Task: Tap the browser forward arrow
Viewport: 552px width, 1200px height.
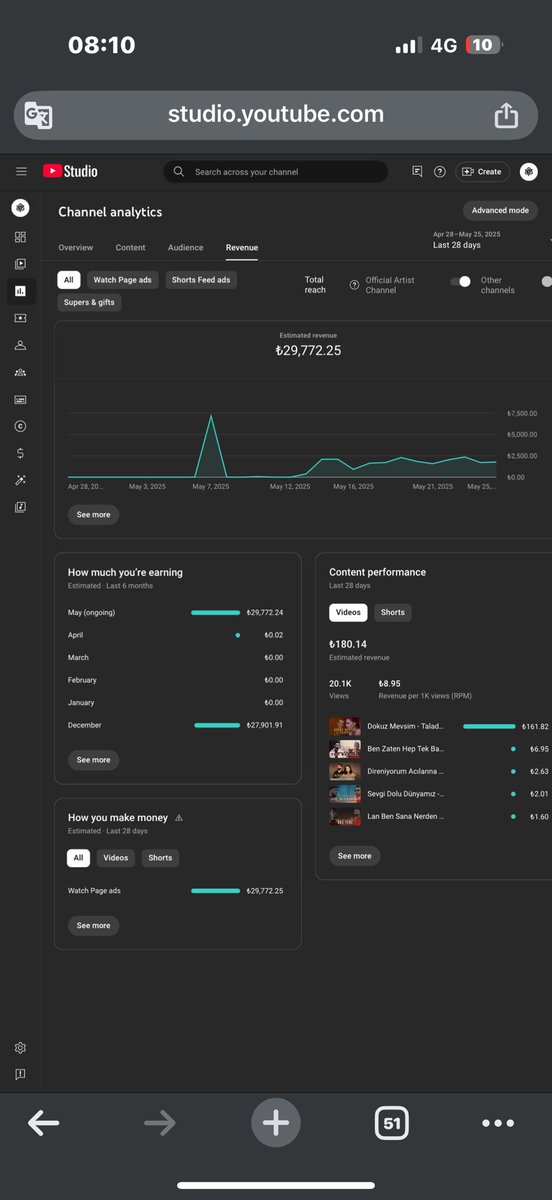Action: (159, 1123)
